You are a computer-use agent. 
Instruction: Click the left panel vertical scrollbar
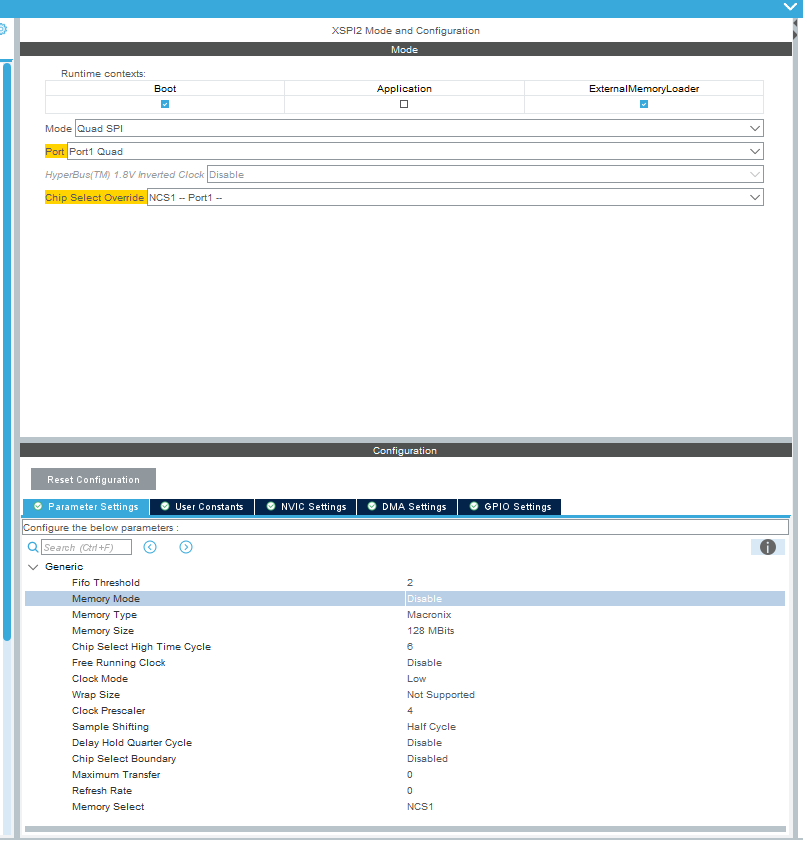coord(6,351)
